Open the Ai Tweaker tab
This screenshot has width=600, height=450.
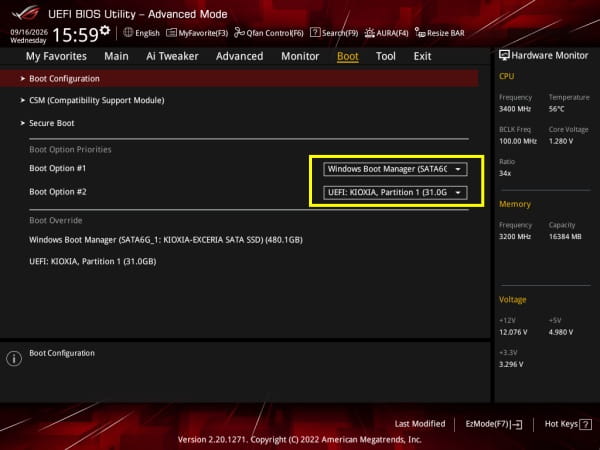172,56
